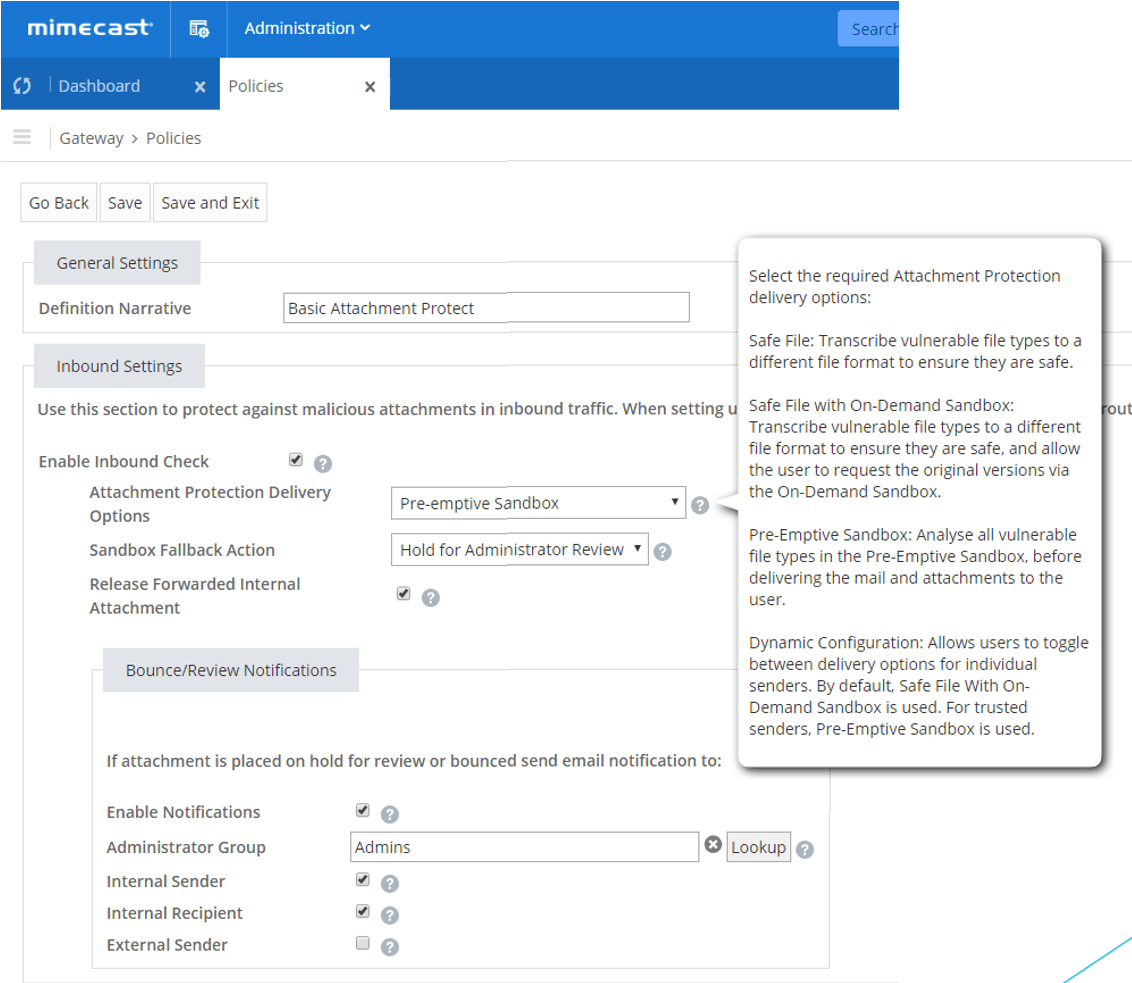Open help for Enable Notifications
This screenshot has width=1132, height=983.
pyautogui.click(x=390, y=813)
